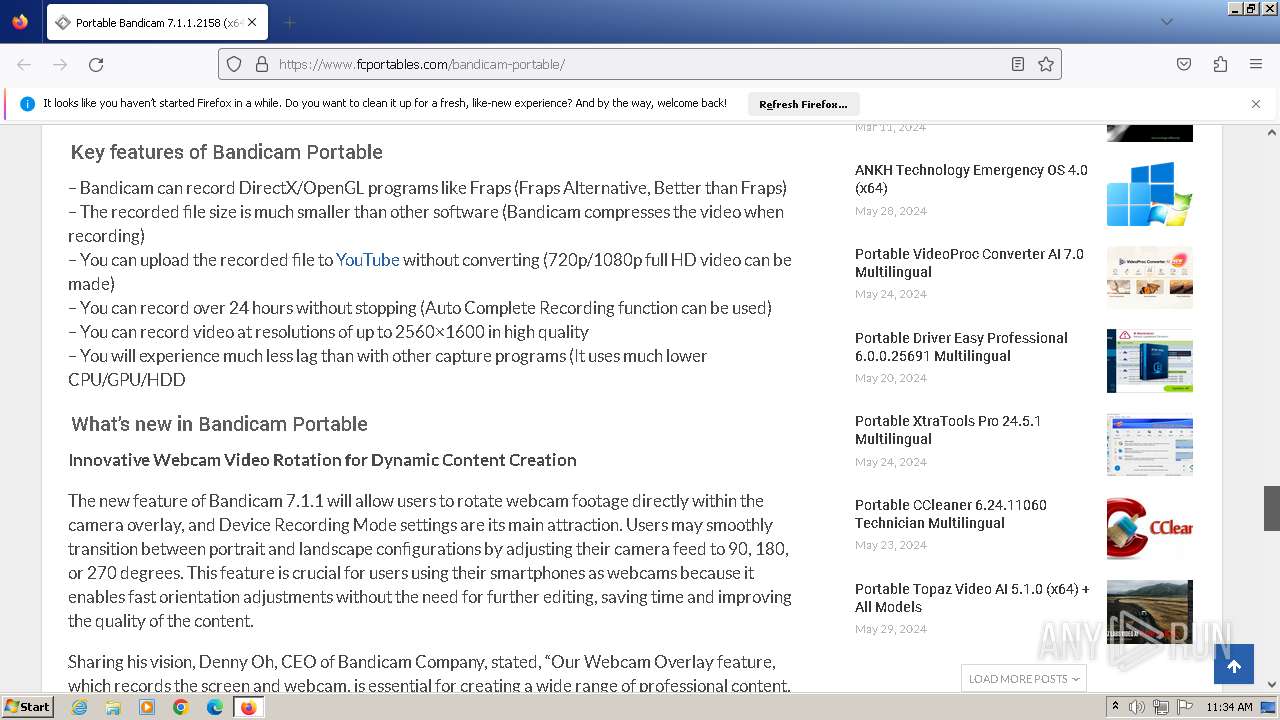This screenshot has width=1280, height=720.
Task: Switch to Firefox taskbar button
Action: 249,707
